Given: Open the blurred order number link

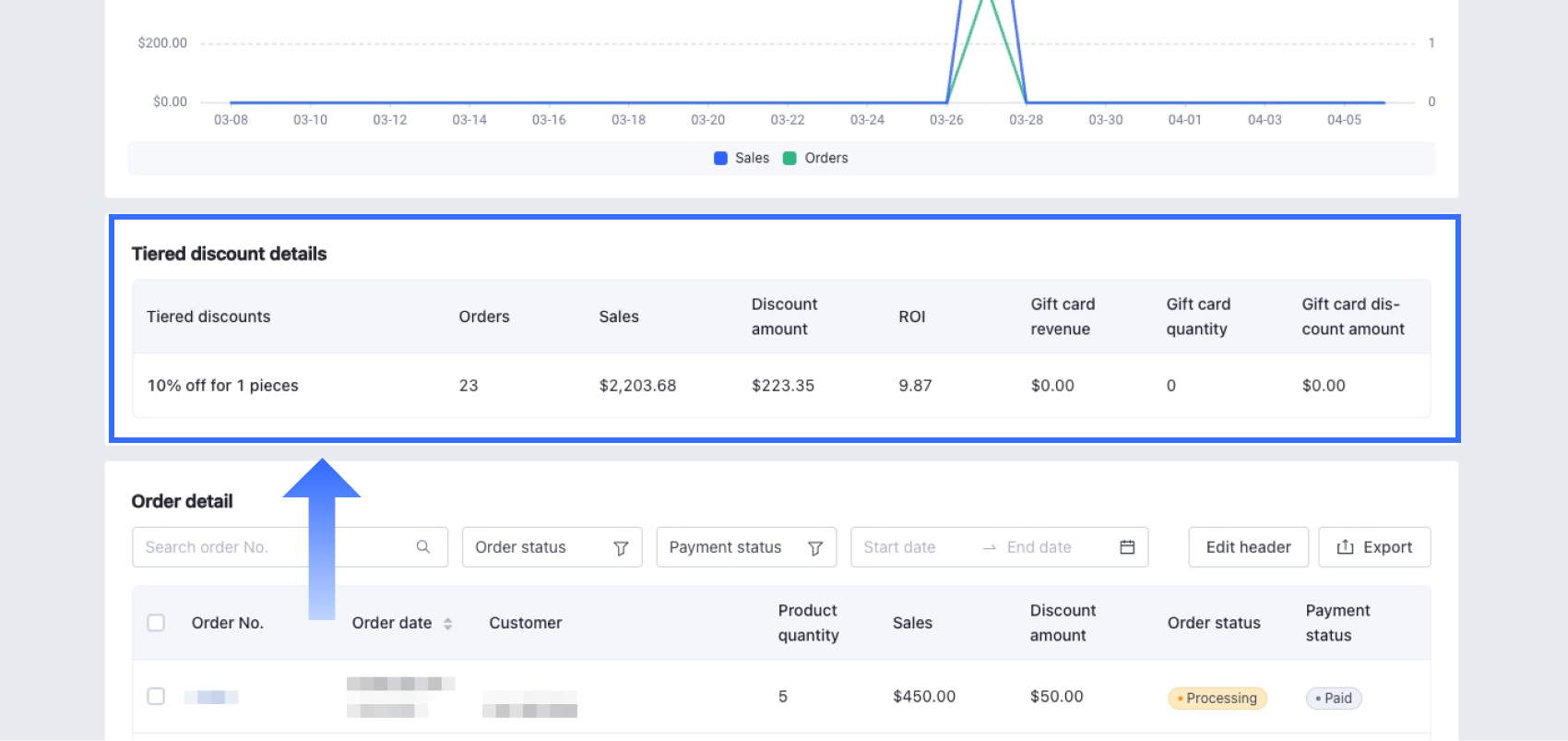Looking at the screenshot, I should click(211, 697).
